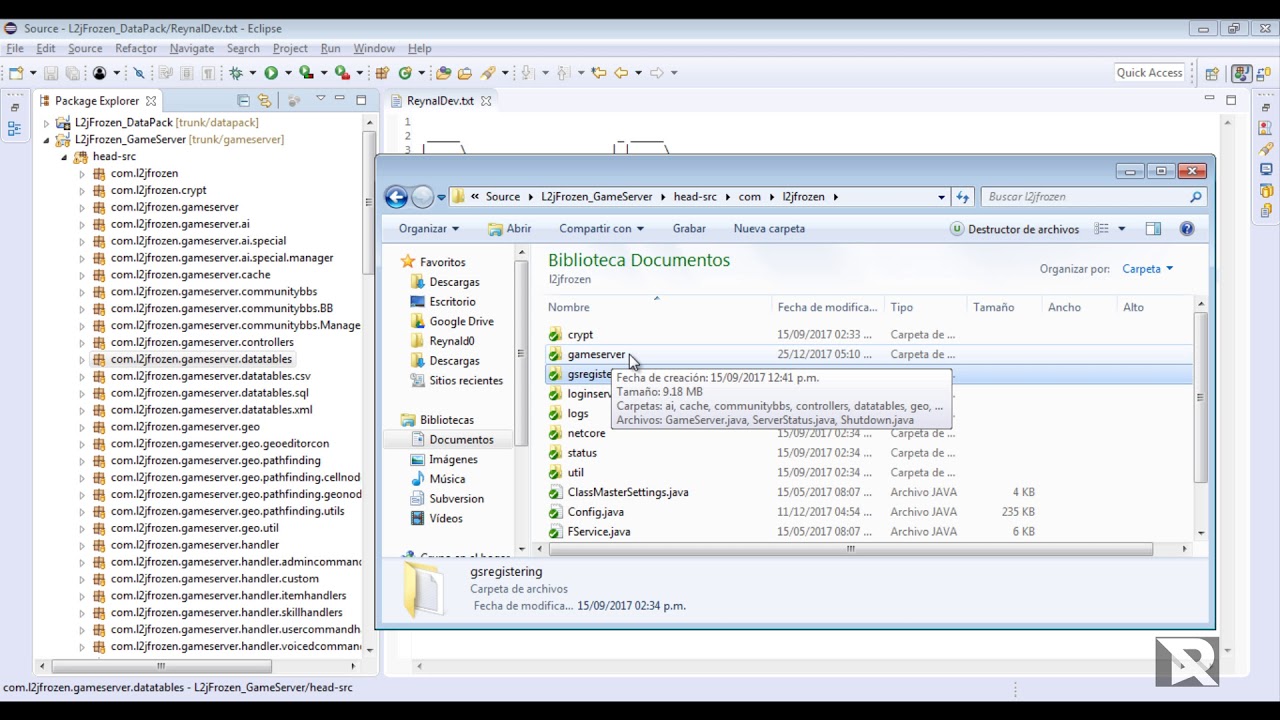Select Documentos under Bibliotecas
The width and height of the screenshot is (1280, 720).
pos(461,440)
